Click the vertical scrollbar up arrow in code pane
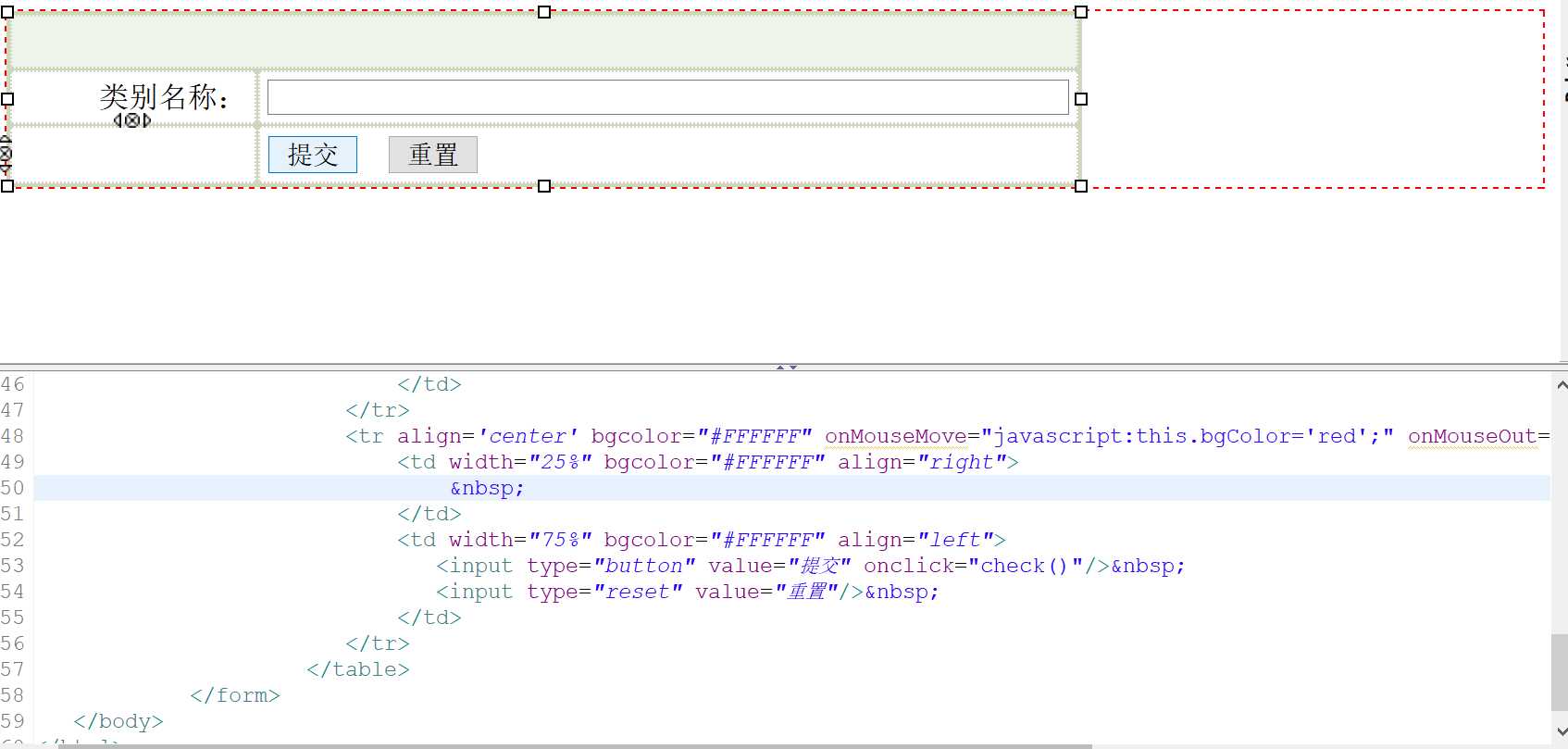The width and height of the screenshot is (1568, 749). [x=1562, y=384]
